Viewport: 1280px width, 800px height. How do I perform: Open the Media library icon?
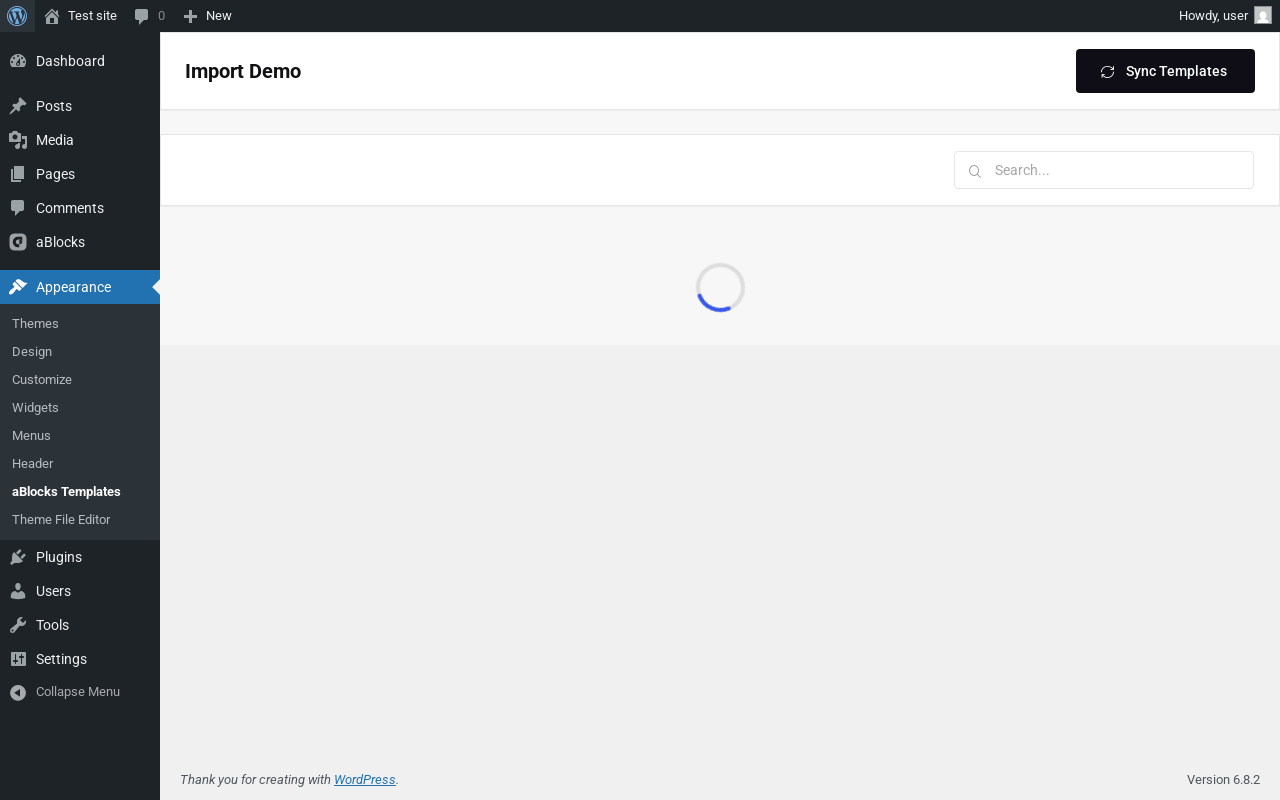pos(18,140)
